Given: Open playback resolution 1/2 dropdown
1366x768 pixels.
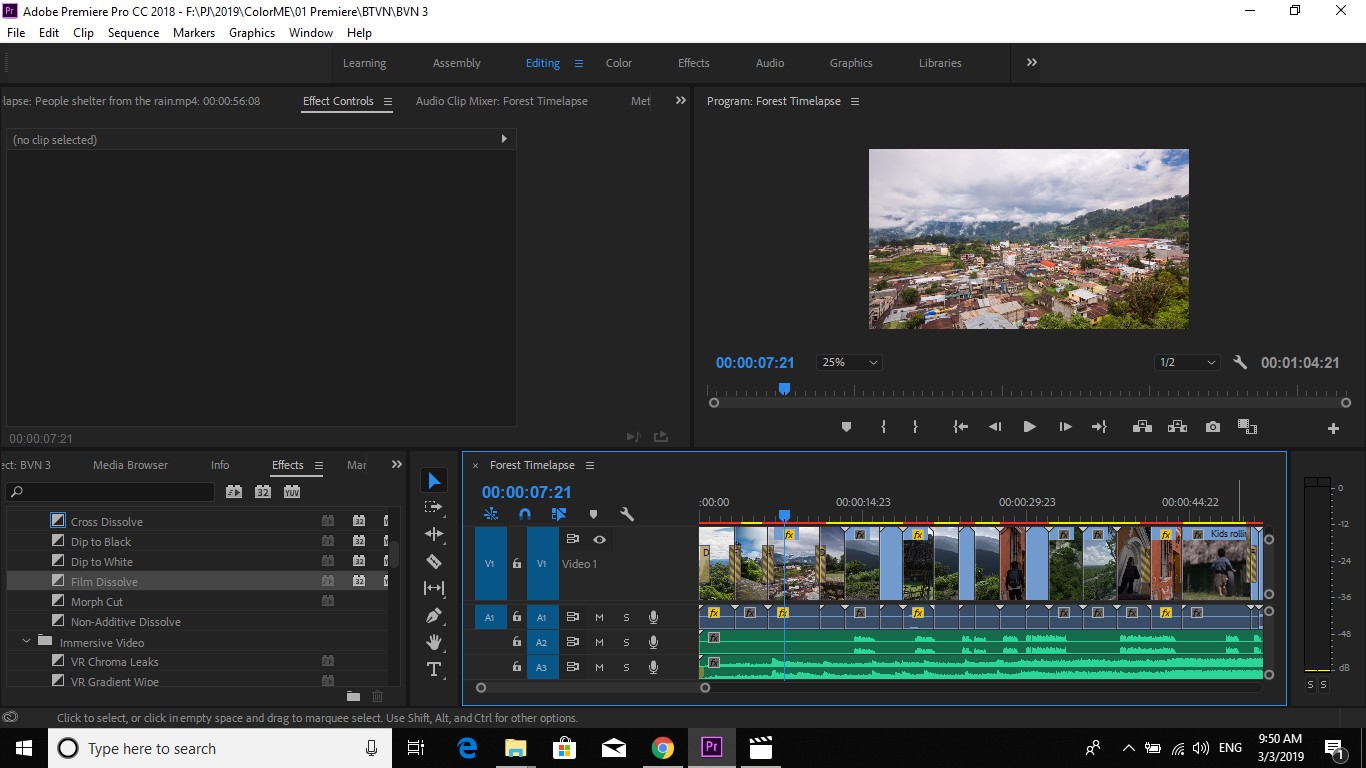Looking at the screenshot, I should pos(1187,363).
